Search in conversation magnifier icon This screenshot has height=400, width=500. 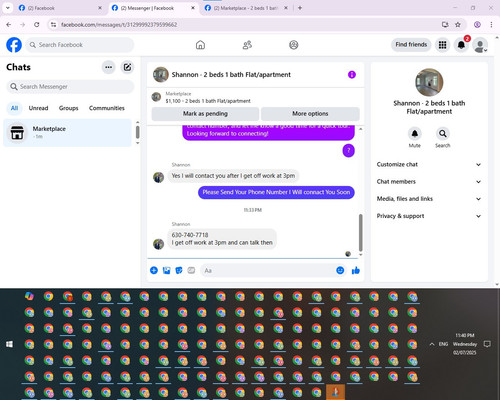(x=443, y=134)
